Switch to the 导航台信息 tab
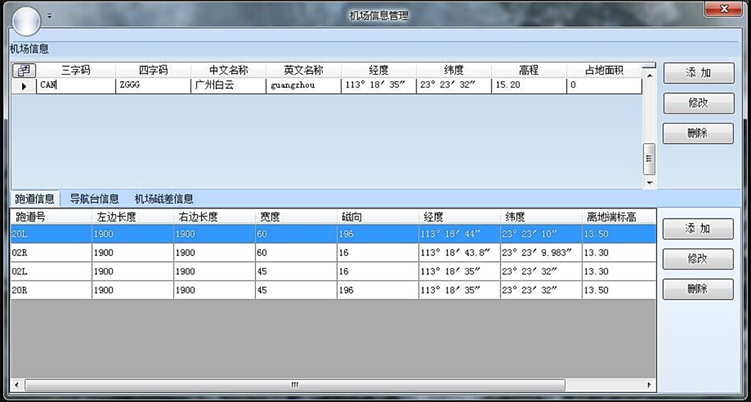751x402 pixels. [x=94, y=199]
